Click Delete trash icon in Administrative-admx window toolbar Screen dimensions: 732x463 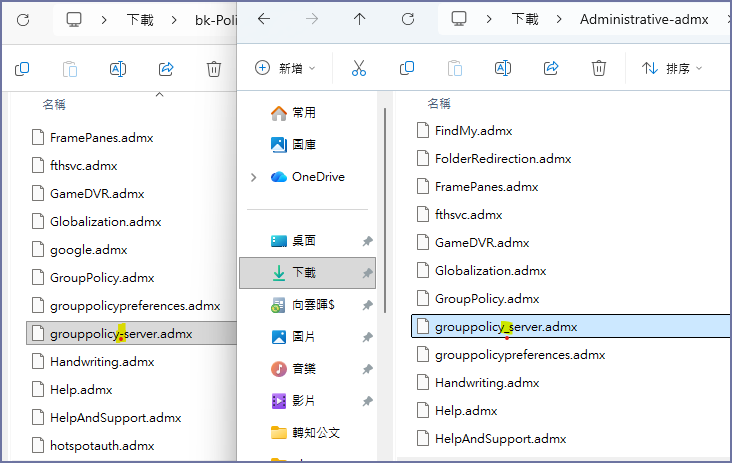tap(598, 68)
